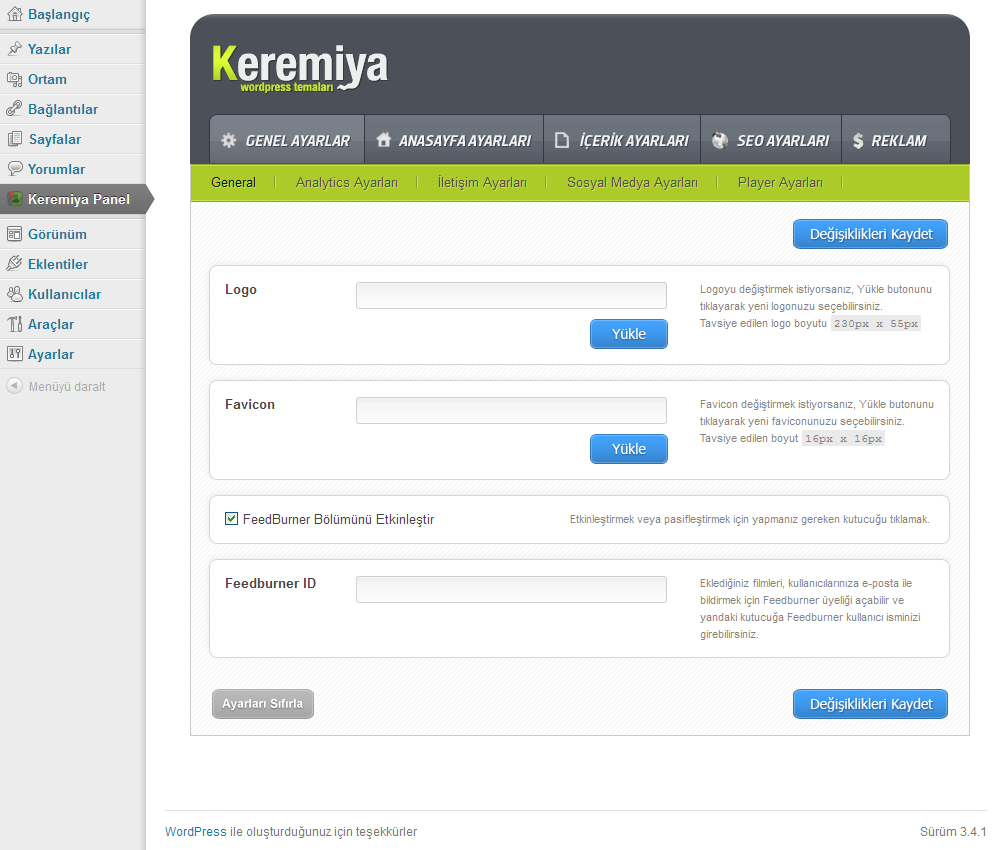Click the Menüyü daralt collapse arrow icon
Image resolution: width=1000 pixels, height=850 pixels.
[x=14, y=386]
